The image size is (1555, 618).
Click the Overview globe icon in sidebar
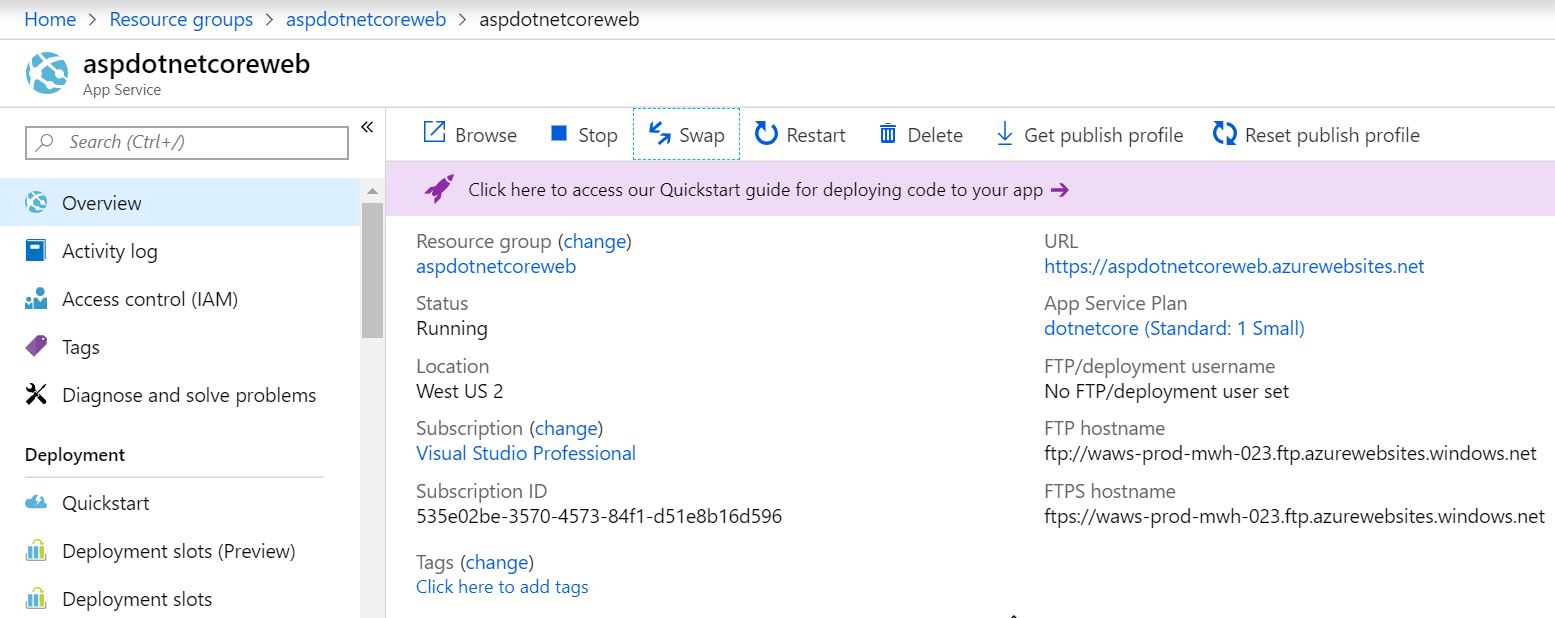[x=36, y=203]
